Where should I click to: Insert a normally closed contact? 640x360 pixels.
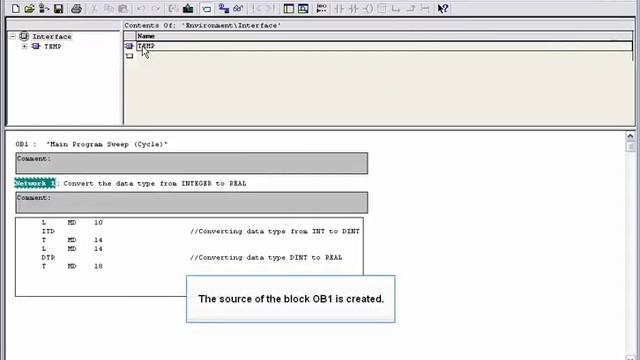tap(353, 9)
